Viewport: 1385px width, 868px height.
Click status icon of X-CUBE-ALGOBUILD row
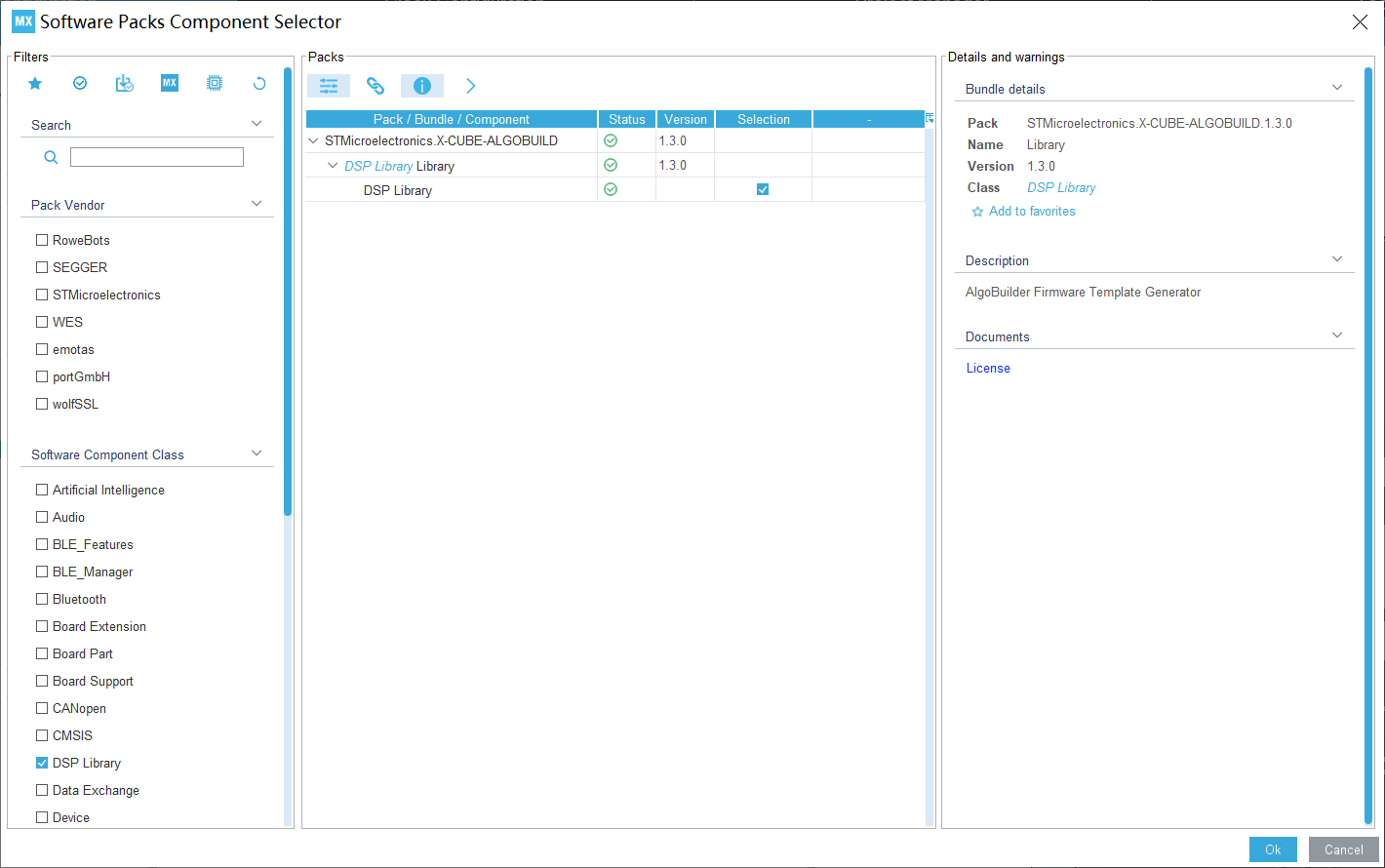(611, 140)
